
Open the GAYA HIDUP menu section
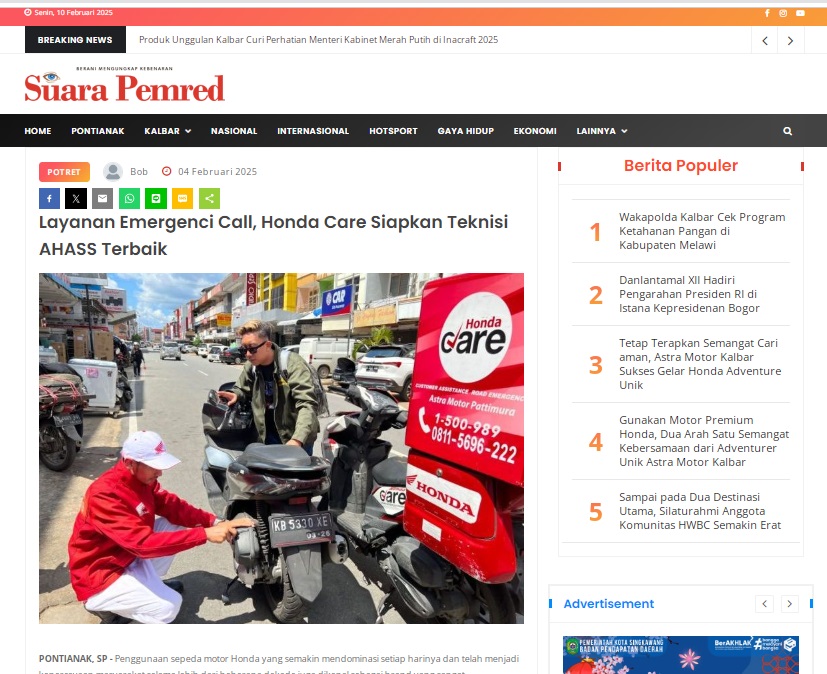point(466,131)
